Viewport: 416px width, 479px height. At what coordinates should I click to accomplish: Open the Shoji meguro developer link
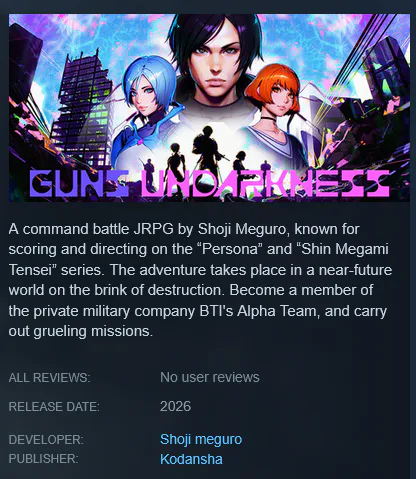pos(201,439)
